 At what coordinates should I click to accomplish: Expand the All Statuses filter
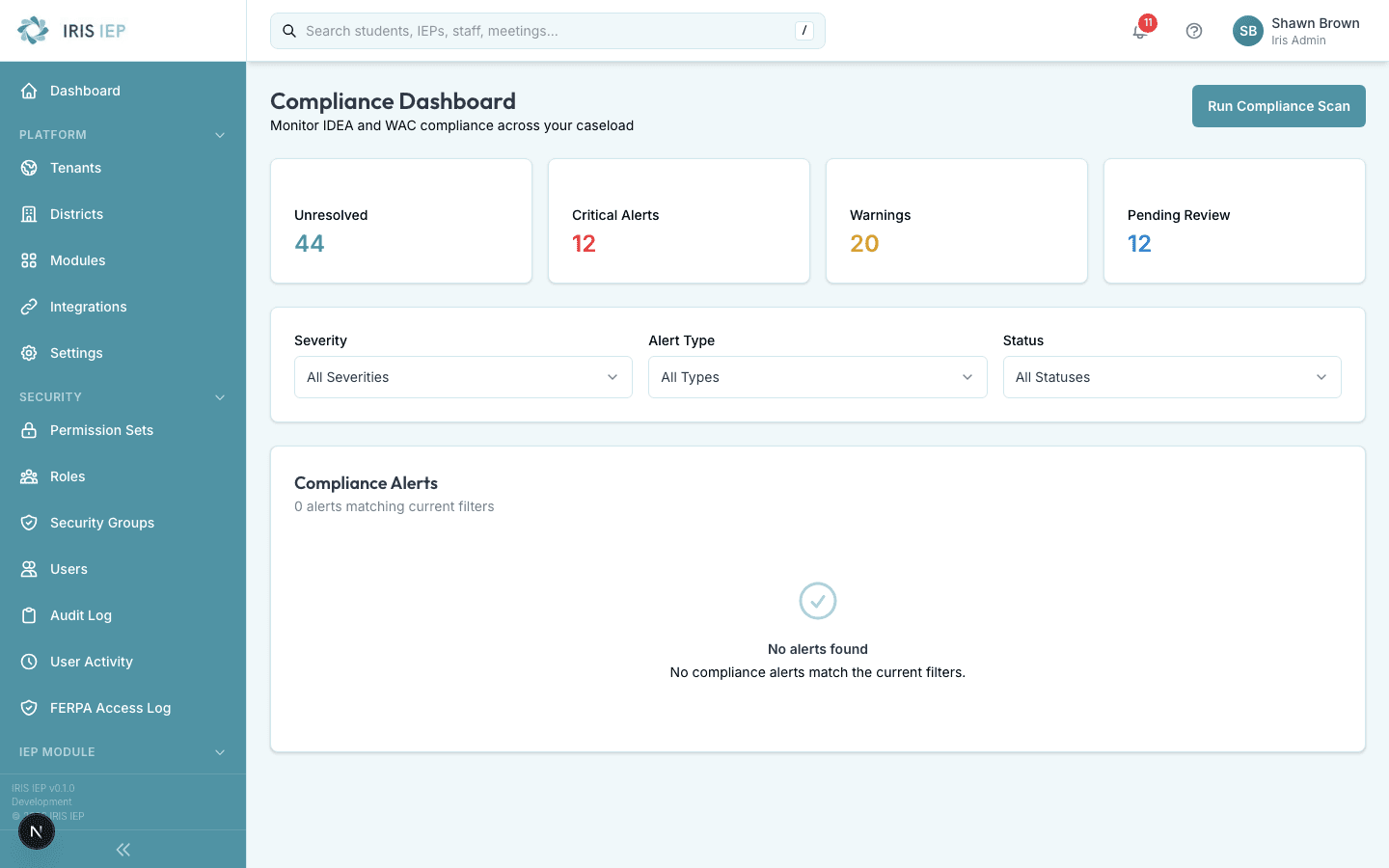click(x=1171, y=377)
